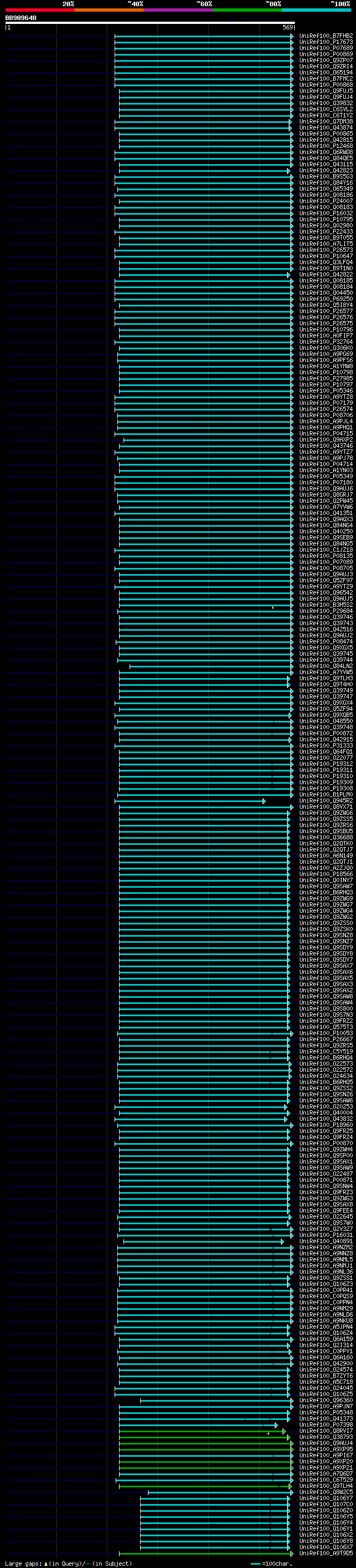Select hit UniRef100_C6SVL2
The height and width of the screenshot is (1568, 356).
coord(326,110)
